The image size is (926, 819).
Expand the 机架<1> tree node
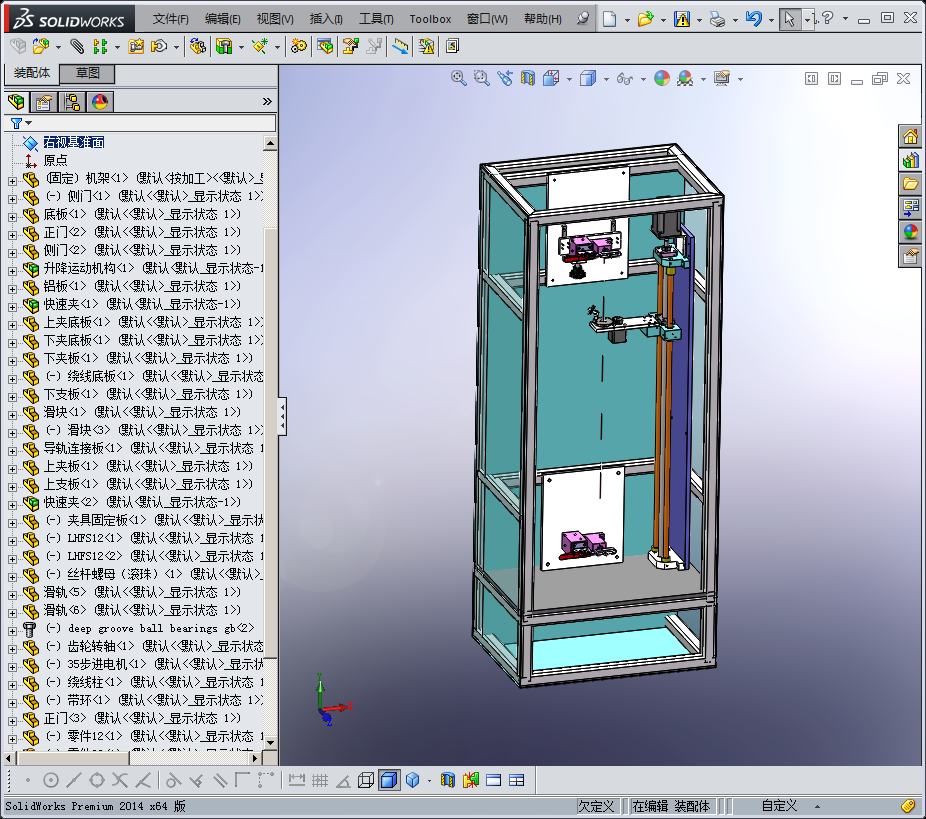coord(12,181)
